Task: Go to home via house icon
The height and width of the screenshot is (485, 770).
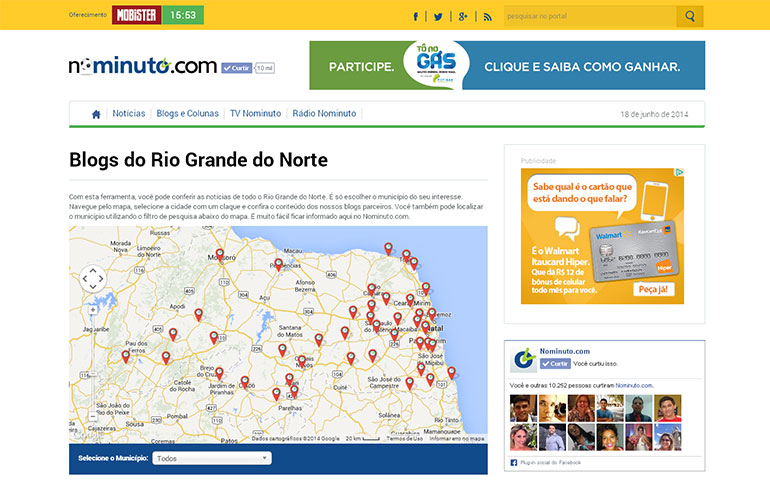Action: tap(96, 114)
